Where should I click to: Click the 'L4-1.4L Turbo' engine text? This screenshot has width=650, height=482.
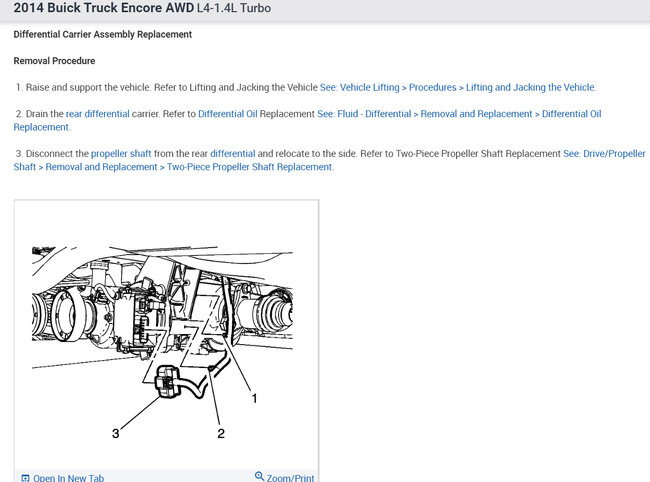(x=234, y=8)
